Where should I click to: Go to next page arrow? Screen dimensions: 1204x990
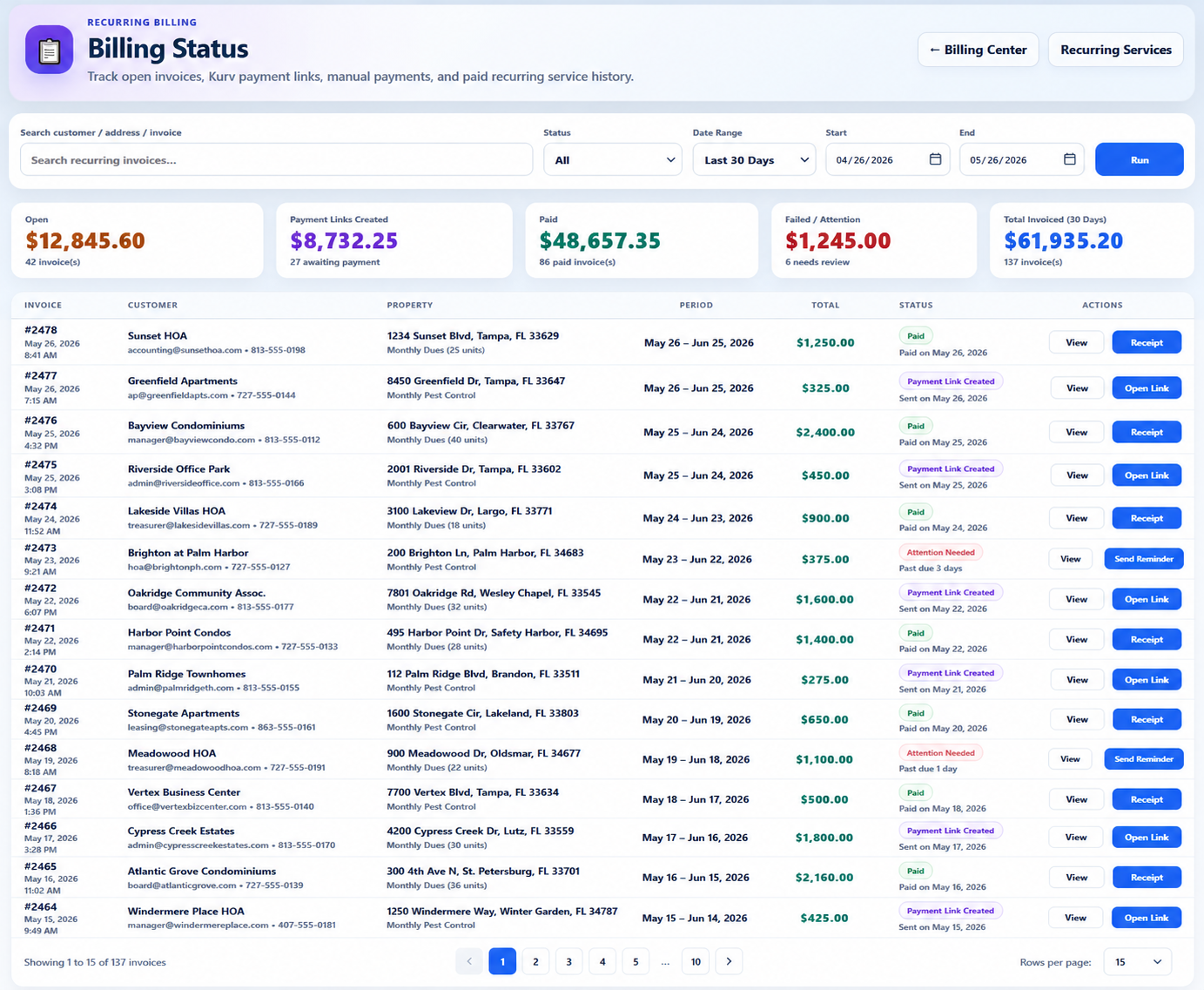(729, 961)
